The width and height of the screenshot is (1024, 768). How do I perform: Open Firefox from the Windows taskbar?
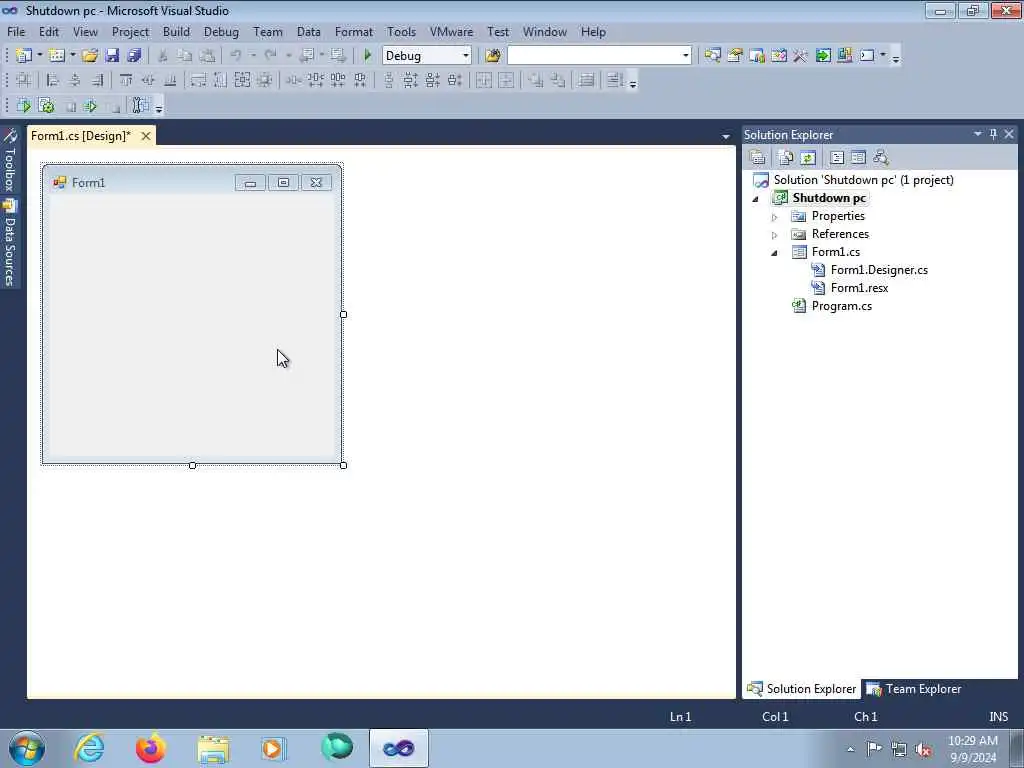(x=150, y=748)
